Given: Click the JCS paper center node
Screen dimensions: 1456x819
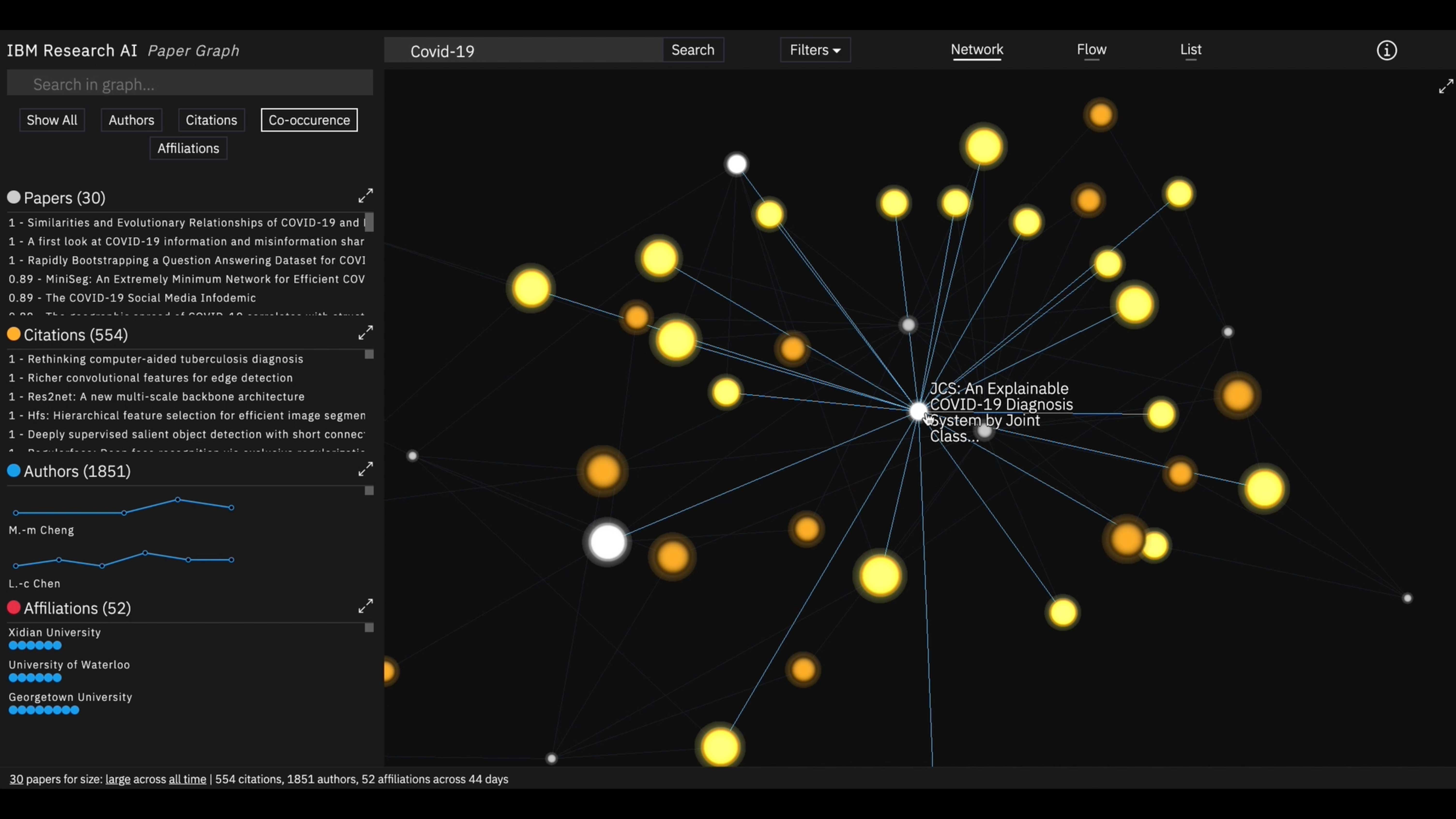Looking at the screenshot, I should point(918,411).
